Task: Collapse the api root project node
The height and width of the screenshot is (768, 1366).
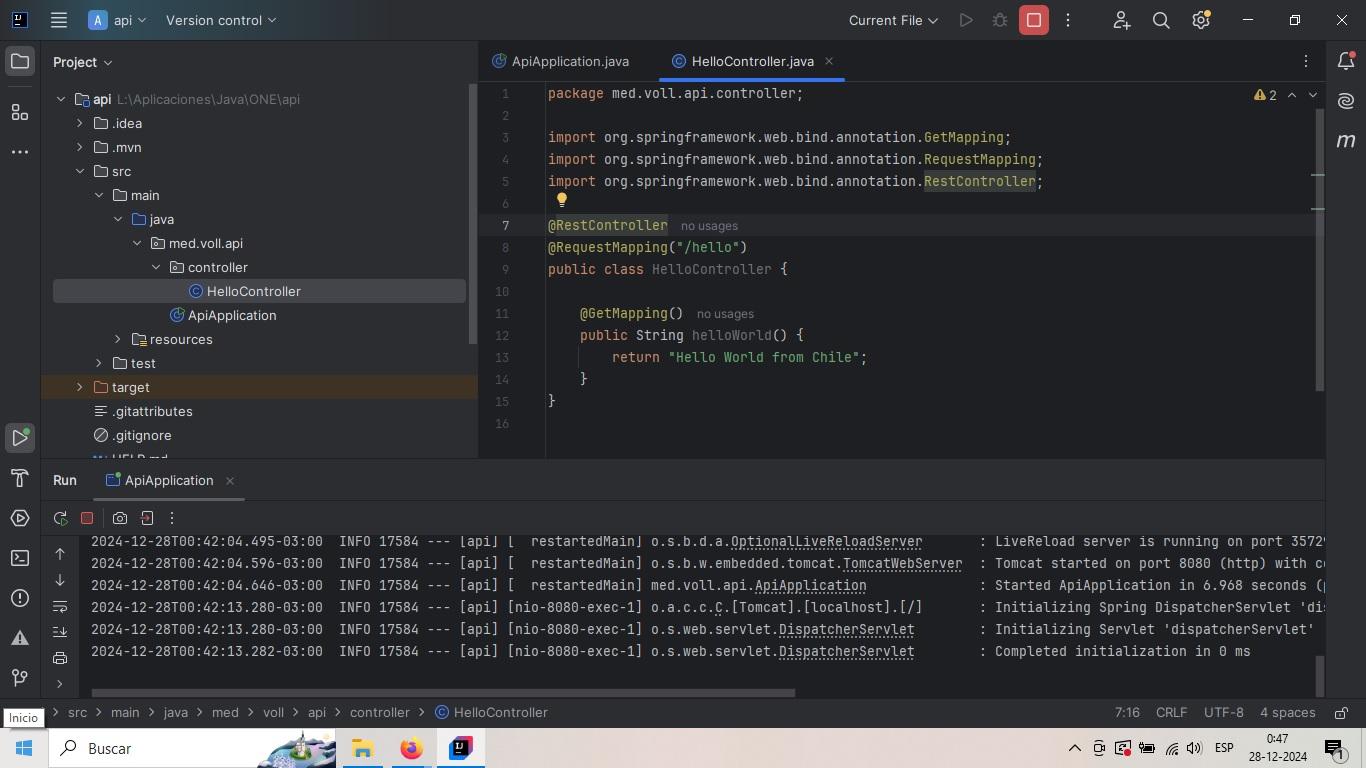Action: tap(61, 99)
